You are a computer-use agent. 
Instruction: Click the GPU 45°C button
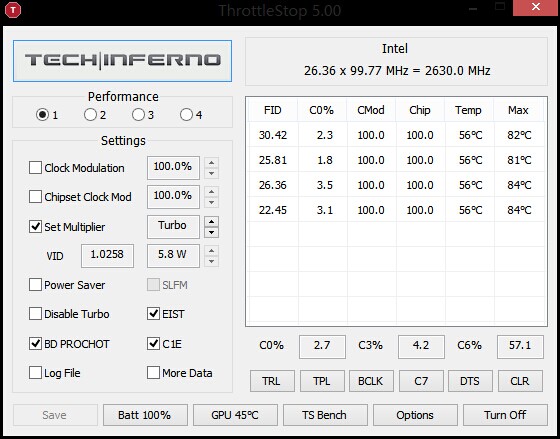[x=235, y=415]
